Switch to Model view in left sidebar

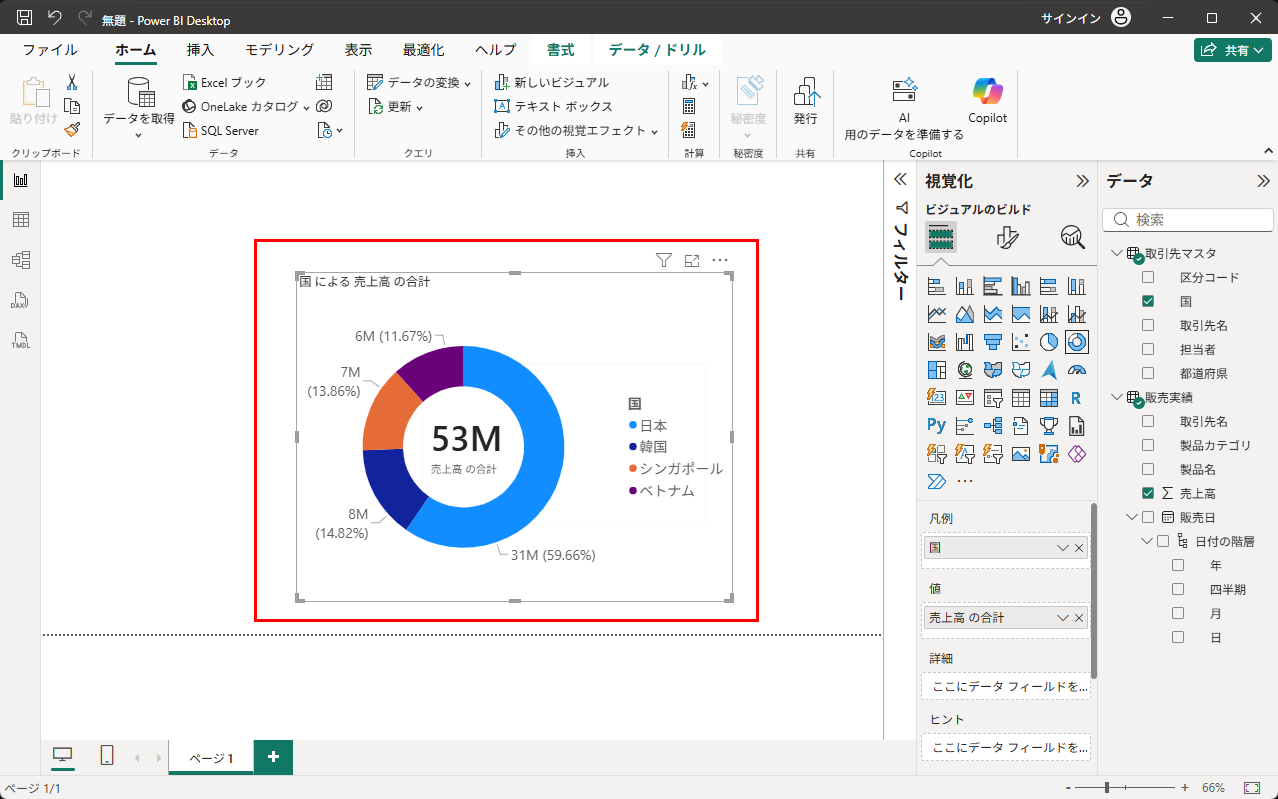point(20,260)
